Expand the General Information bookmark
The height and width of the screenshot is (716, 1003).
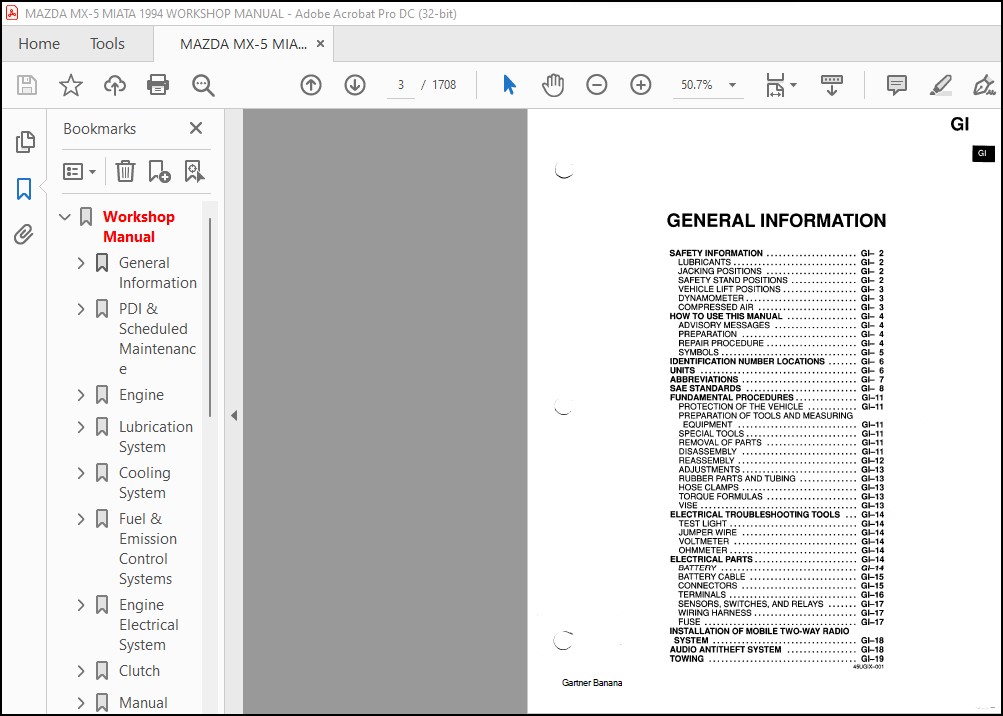coord(81,263)
